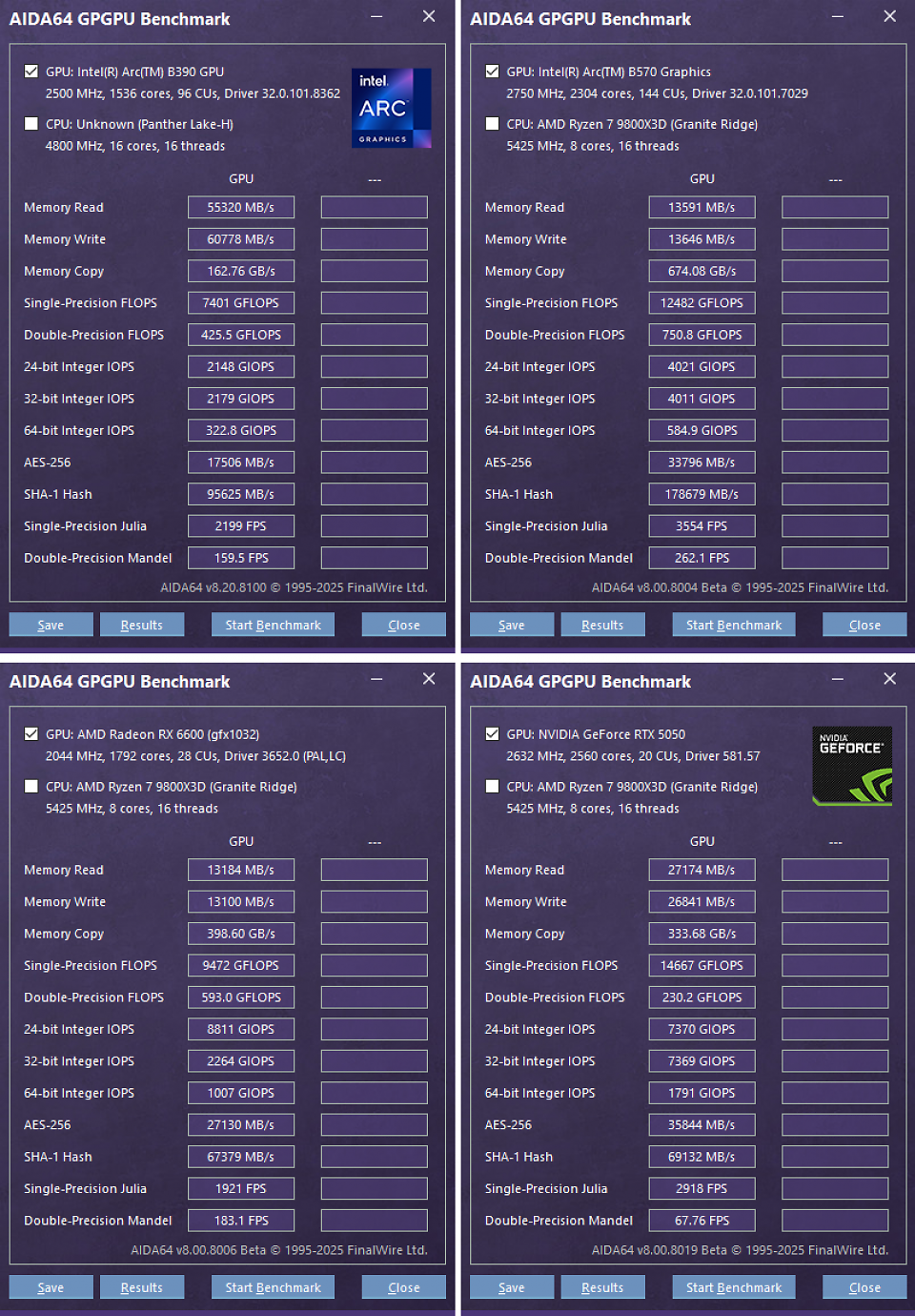The height and width of the screenshot is (1316, 915).
Task: Close the RTX 5050 window via X
Action: (x=889, y=679)
